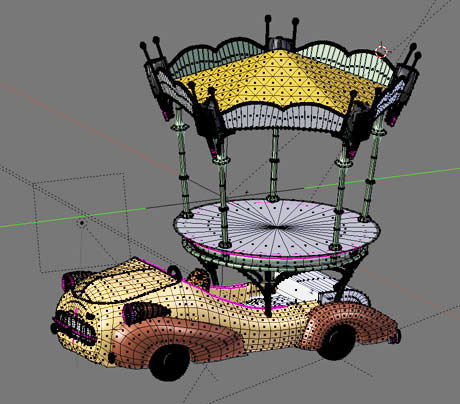460x404 pixels.
Task: Select the car's rear black wheel
Action: (337, 343)
